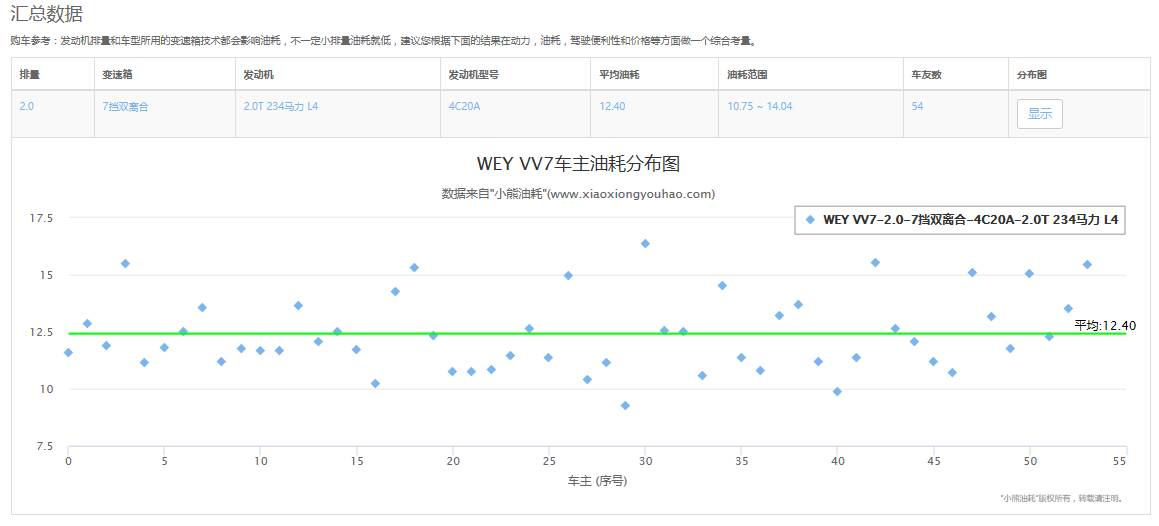Click the 车友数 column header
Image resolution: width=1159 pixels, height=526 pixels.
(x=926, y=75)
